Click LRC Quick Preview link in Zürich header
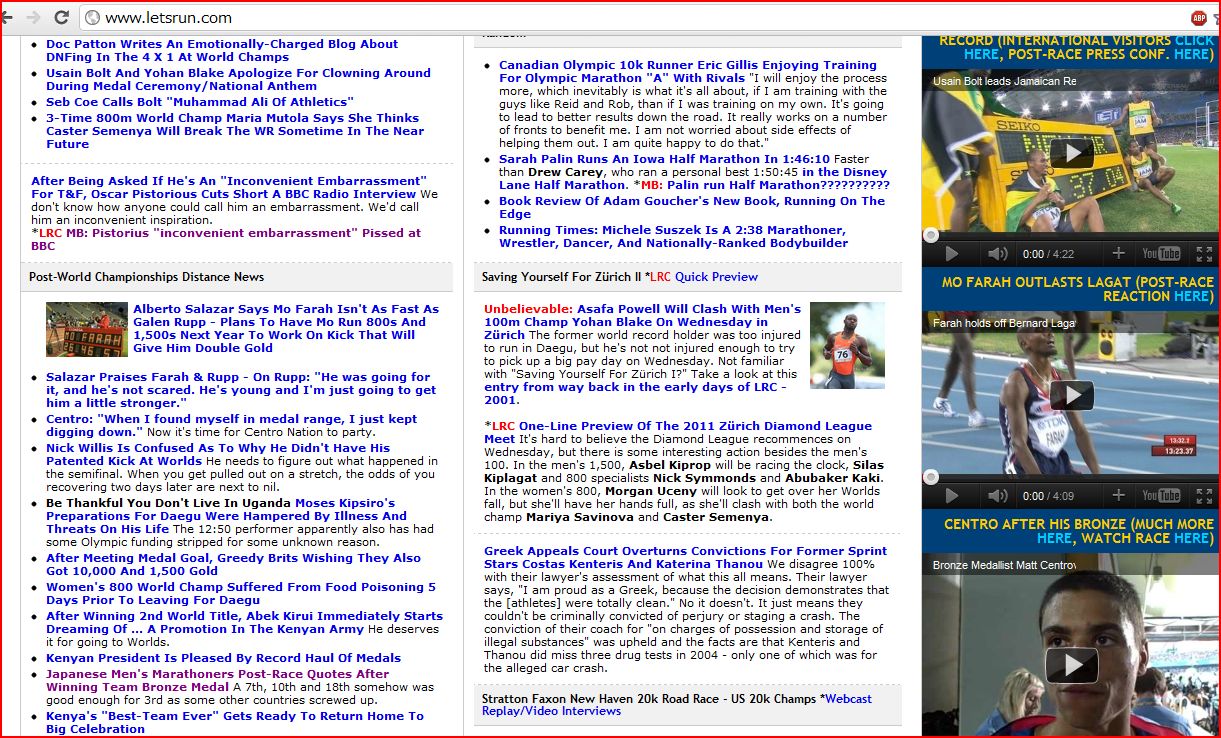The height and width of the screenshot is (738, 1221). pos(704,277)
